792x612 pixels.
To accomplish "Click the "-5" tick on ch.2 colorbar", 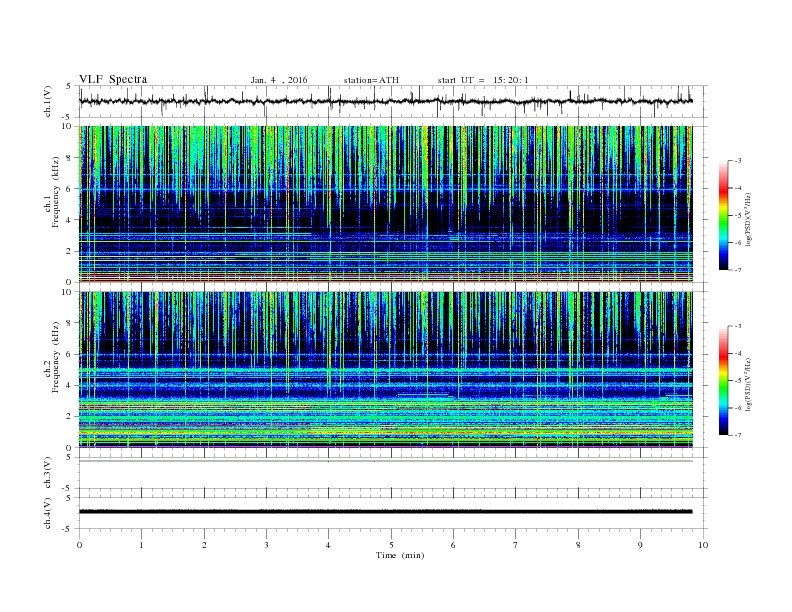I will pos(738,381).
